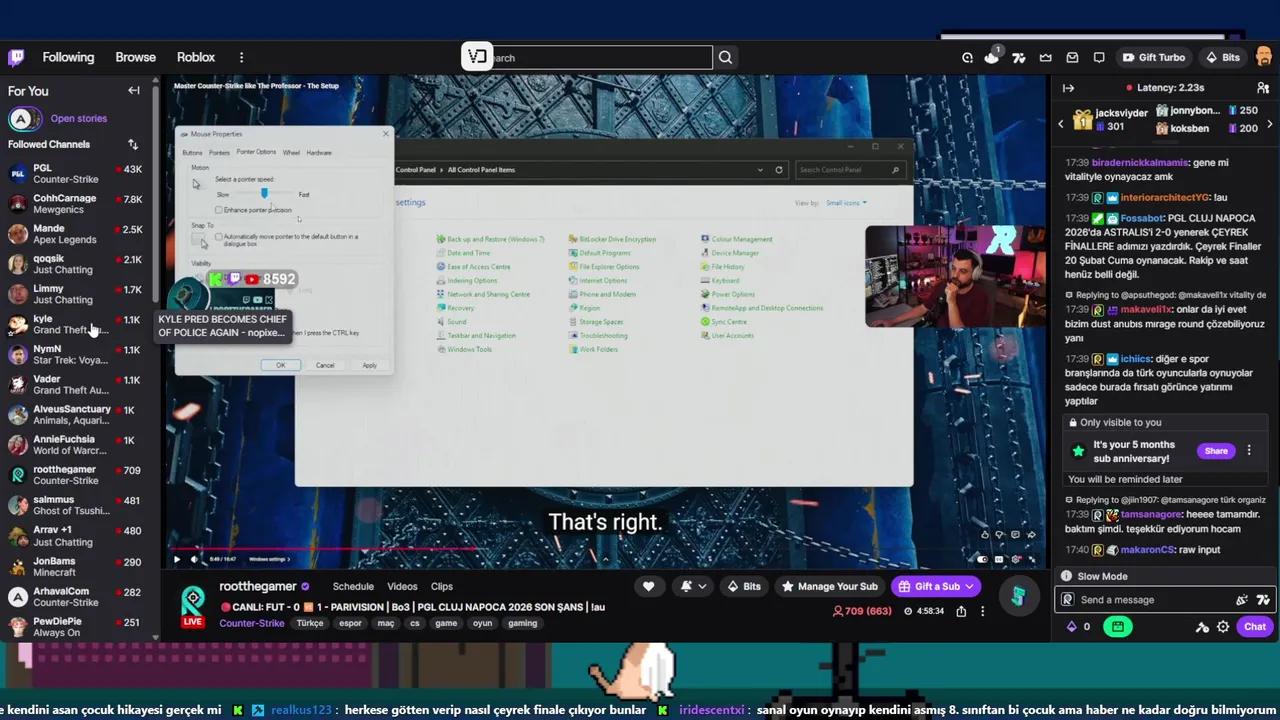The image size is (1280, 720).
Task: Collapse the For You sidebar
Action: pyautogui.click(x=134, y=90)
